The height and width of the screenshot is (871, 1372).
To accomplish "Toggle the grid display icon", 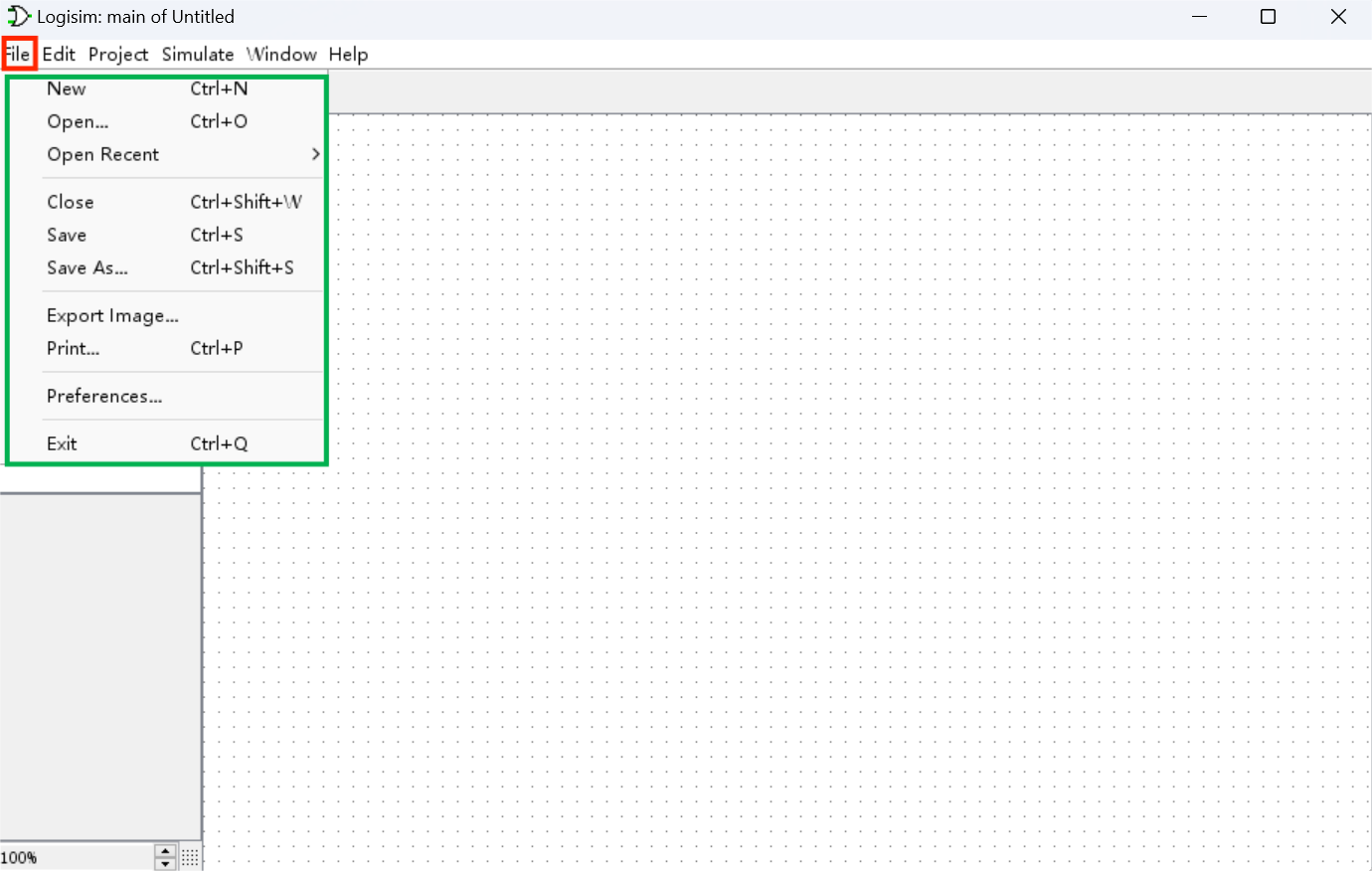I will point(190,857).
